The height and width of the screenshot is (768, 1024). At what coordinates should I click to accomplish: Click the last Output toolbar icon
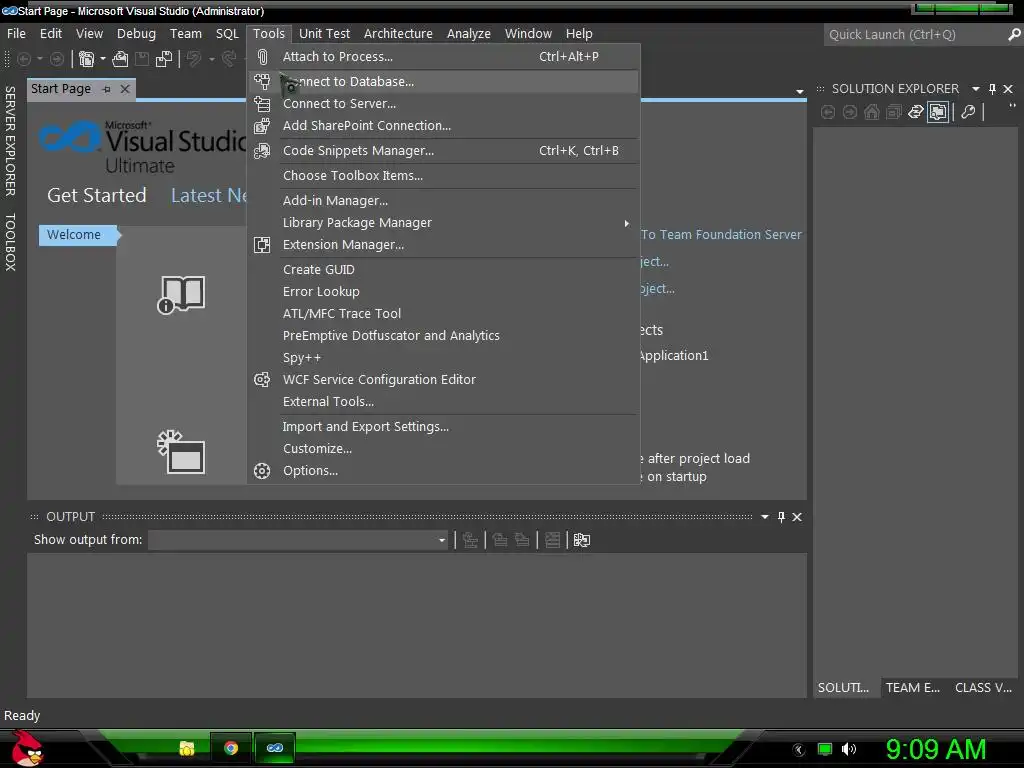point(581,540)
